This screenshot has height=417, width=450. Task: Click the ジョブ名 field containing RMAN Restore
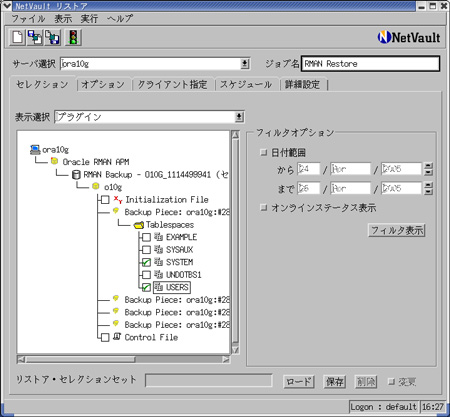point(370,64)
